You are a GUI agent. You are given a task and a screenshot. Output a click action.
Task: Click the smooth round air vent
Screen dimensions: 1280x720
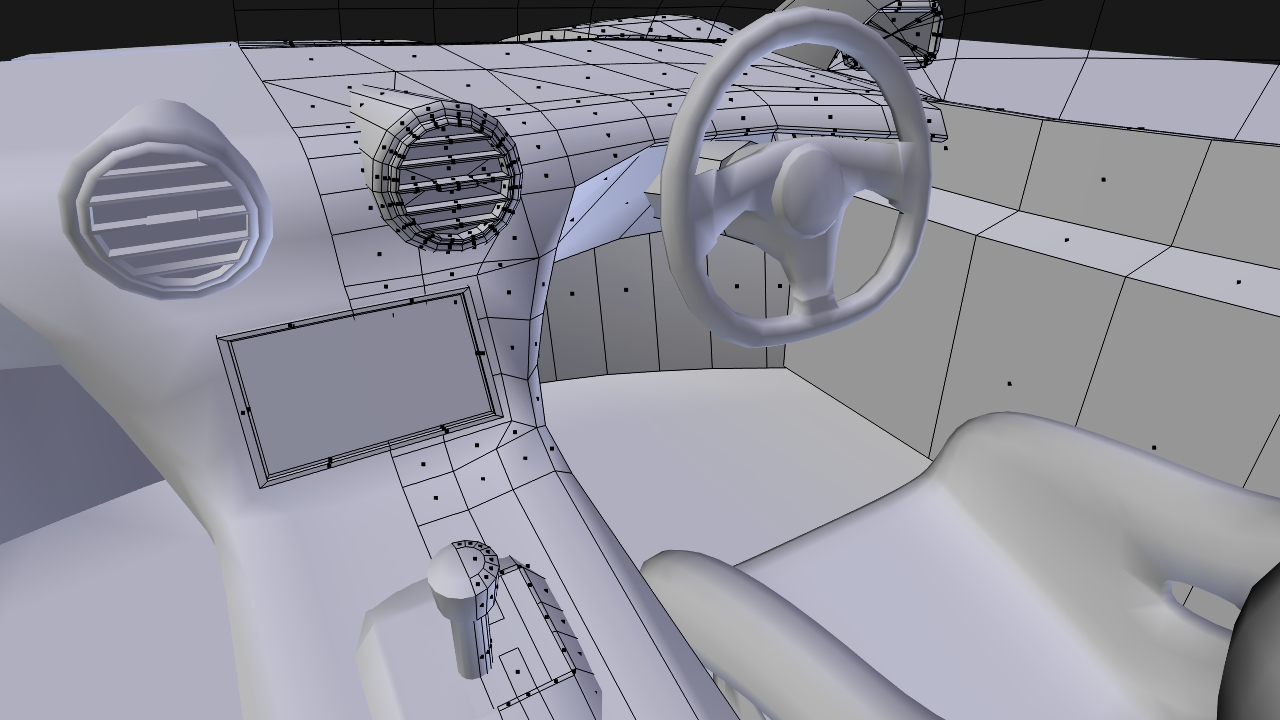166,201
